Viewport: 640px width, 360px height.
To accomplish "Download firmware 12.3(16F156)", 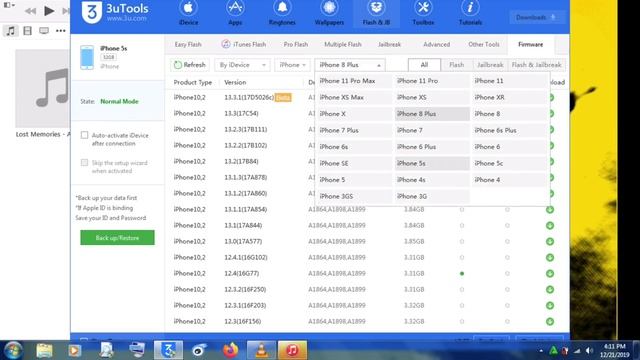I will pyautogui.click(x=550, y=322).
